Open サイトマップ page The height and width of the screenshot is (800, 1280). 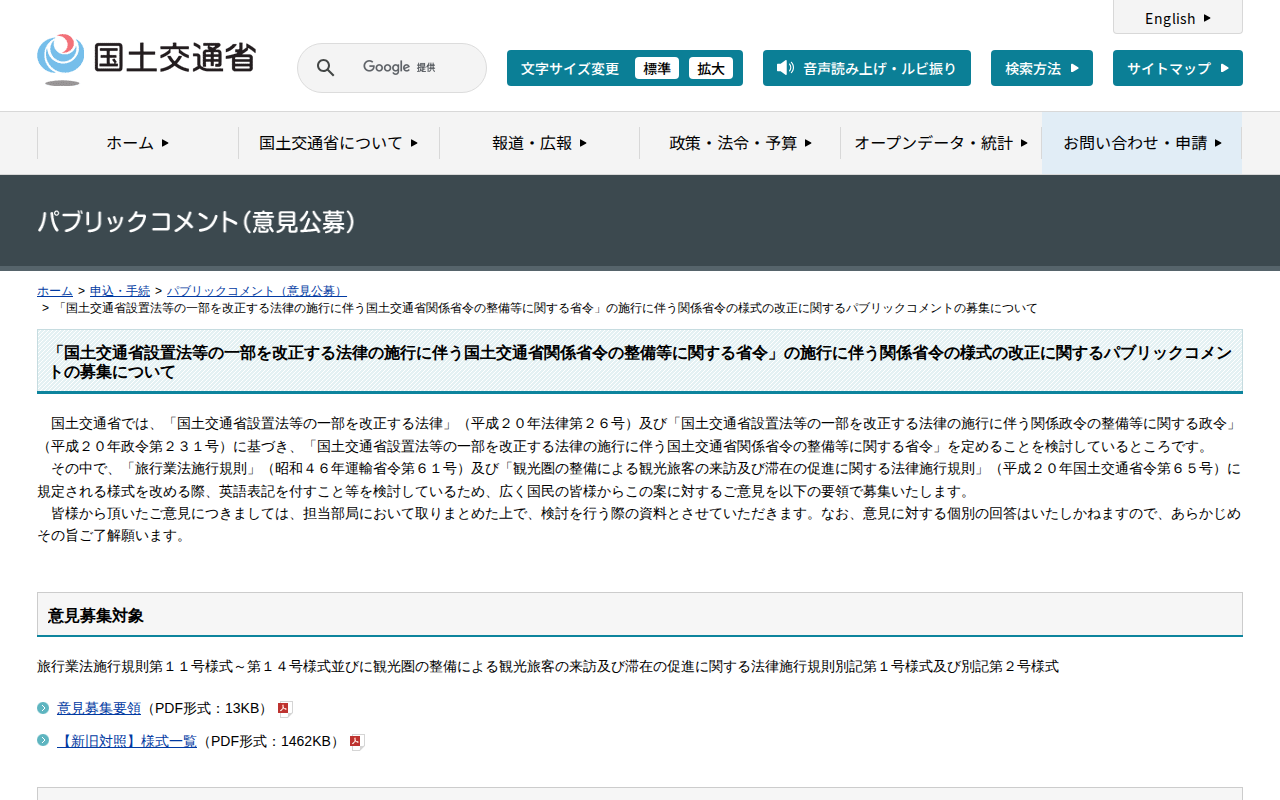1178,68
